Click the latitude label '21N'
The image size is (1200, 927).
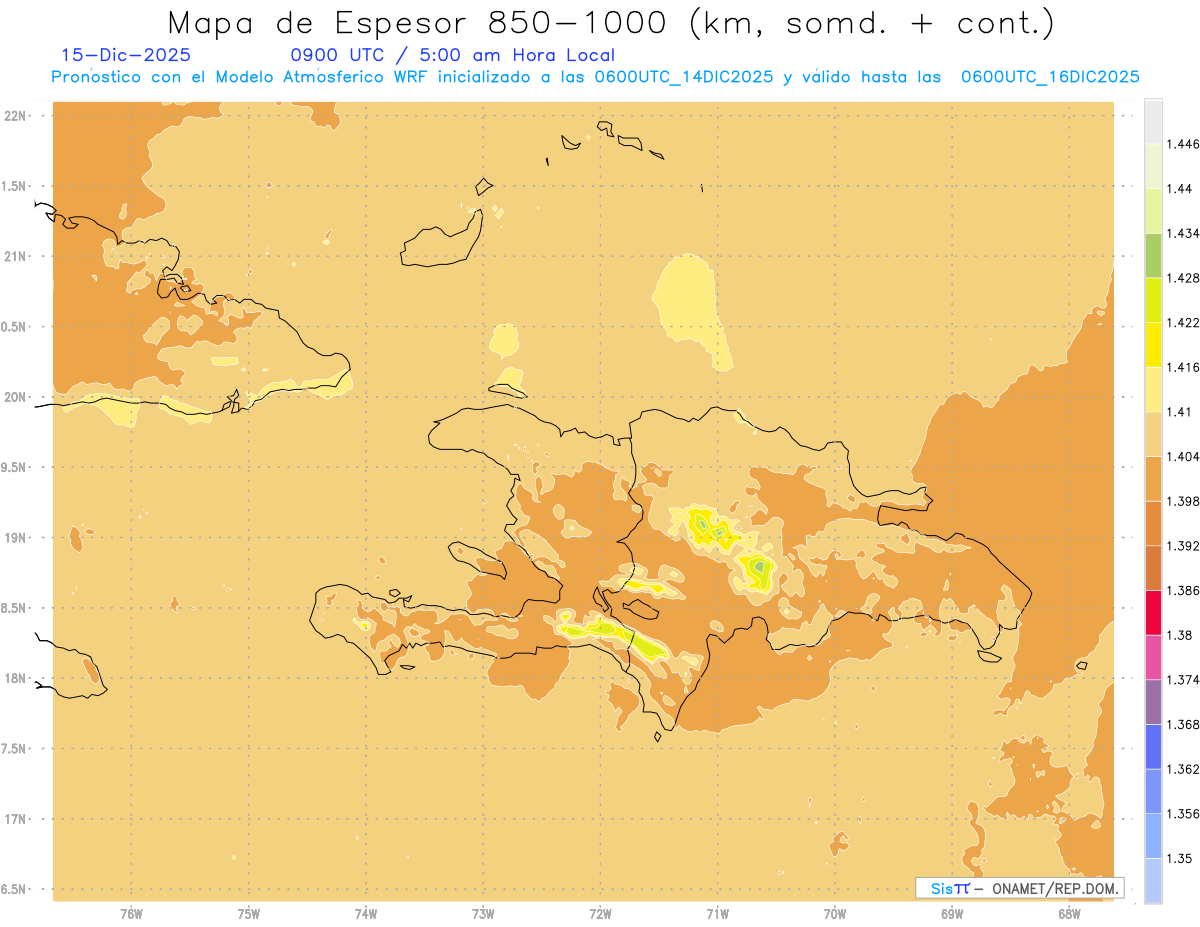coord(15,257)
